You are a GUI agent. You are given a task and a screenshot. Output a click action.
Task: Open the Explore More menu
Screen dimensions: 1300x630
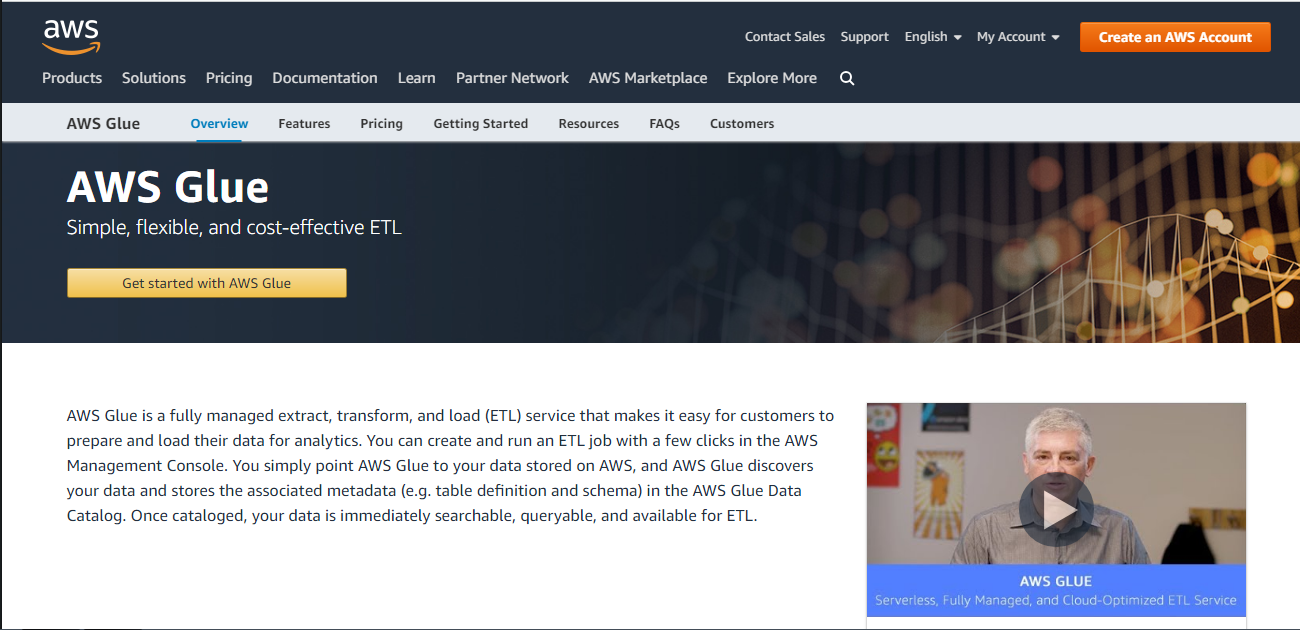click(x=772, y=78)
